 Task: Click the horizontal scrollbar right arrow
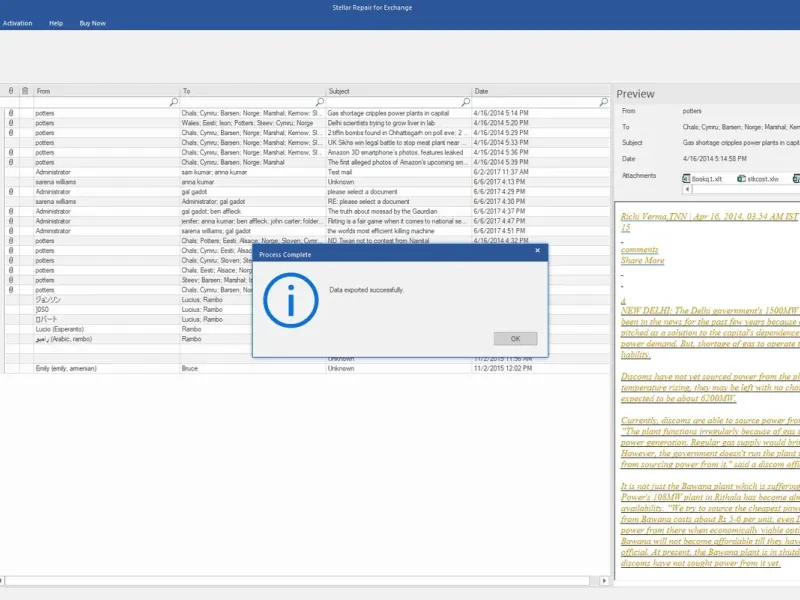604,581
